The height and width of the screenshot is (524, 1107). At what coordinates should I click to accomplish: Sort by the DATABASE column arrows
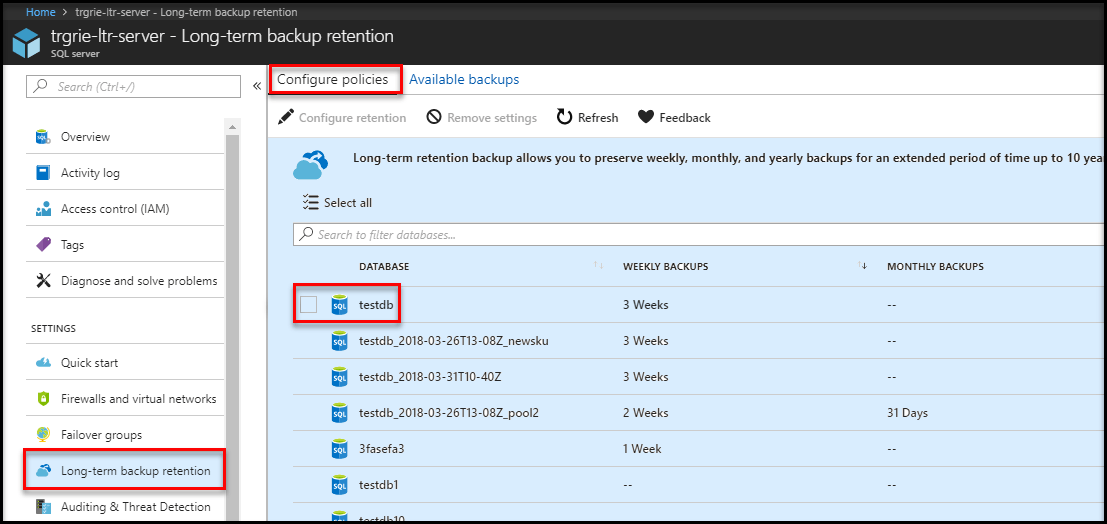point(599,266)
